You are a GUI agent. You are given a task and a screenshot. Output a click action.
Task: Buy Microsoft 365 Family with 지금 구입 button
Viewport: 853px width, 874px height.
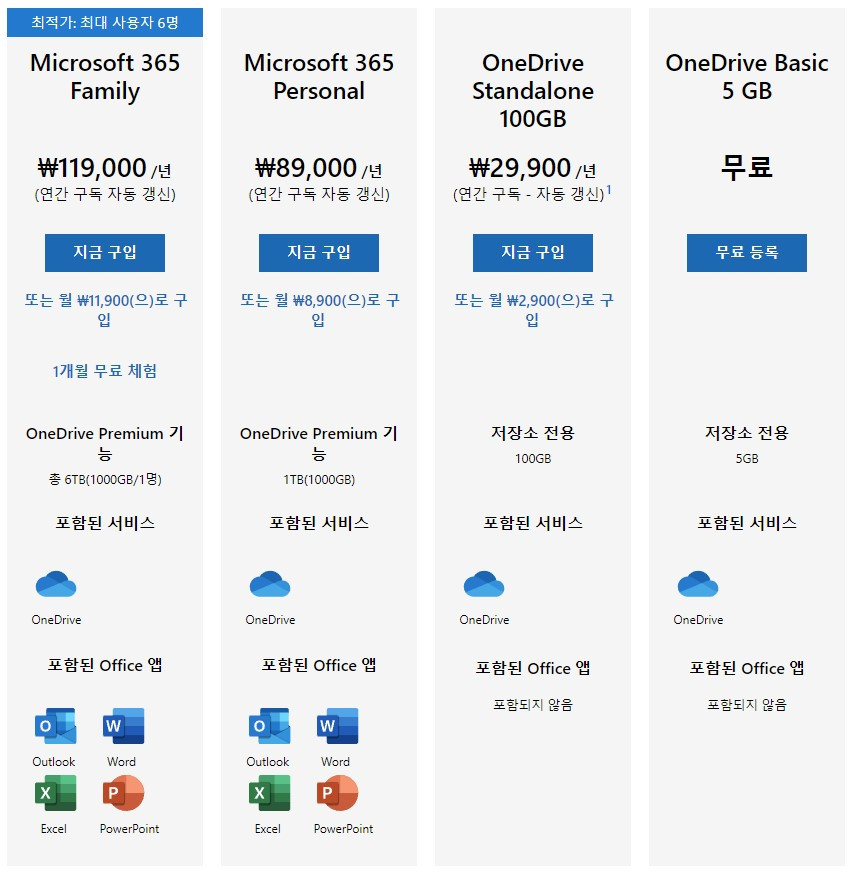coord(105,253)
